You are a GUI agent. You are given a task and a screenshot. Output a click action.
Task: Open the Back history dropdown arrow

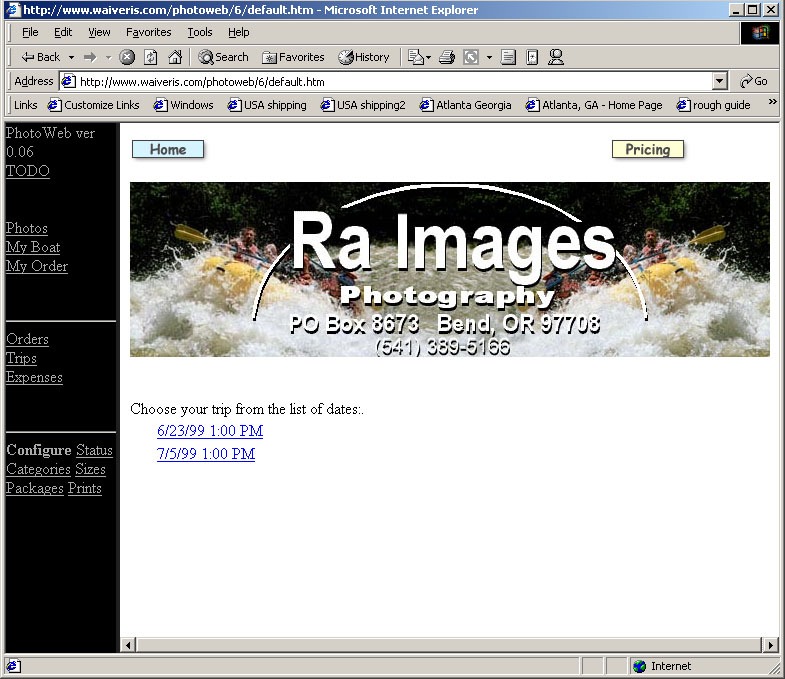click(71, 58)
